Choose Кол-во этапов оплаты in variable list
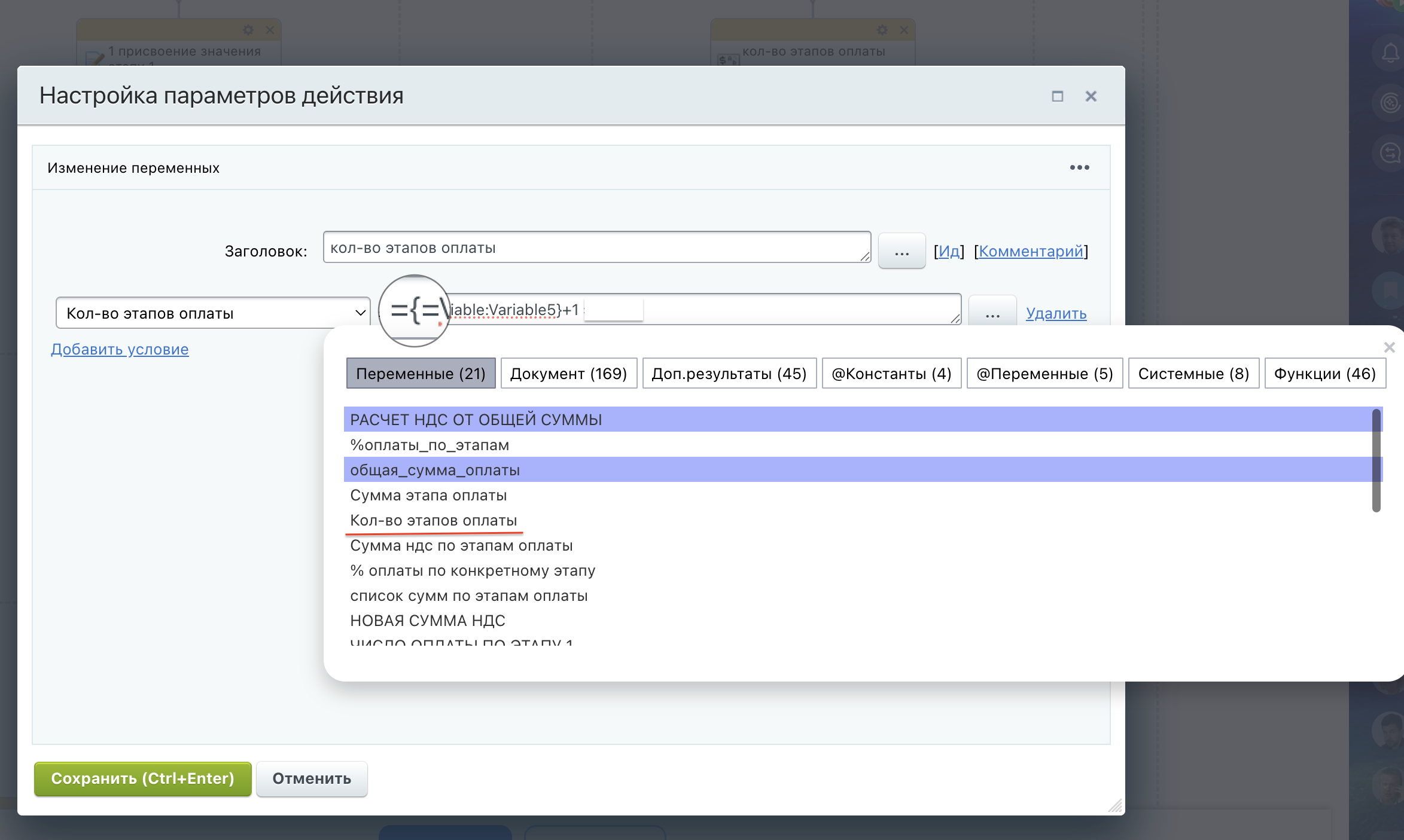This screenshot has width=1404, height=840. pyautogui.click(x=433, y=521)
